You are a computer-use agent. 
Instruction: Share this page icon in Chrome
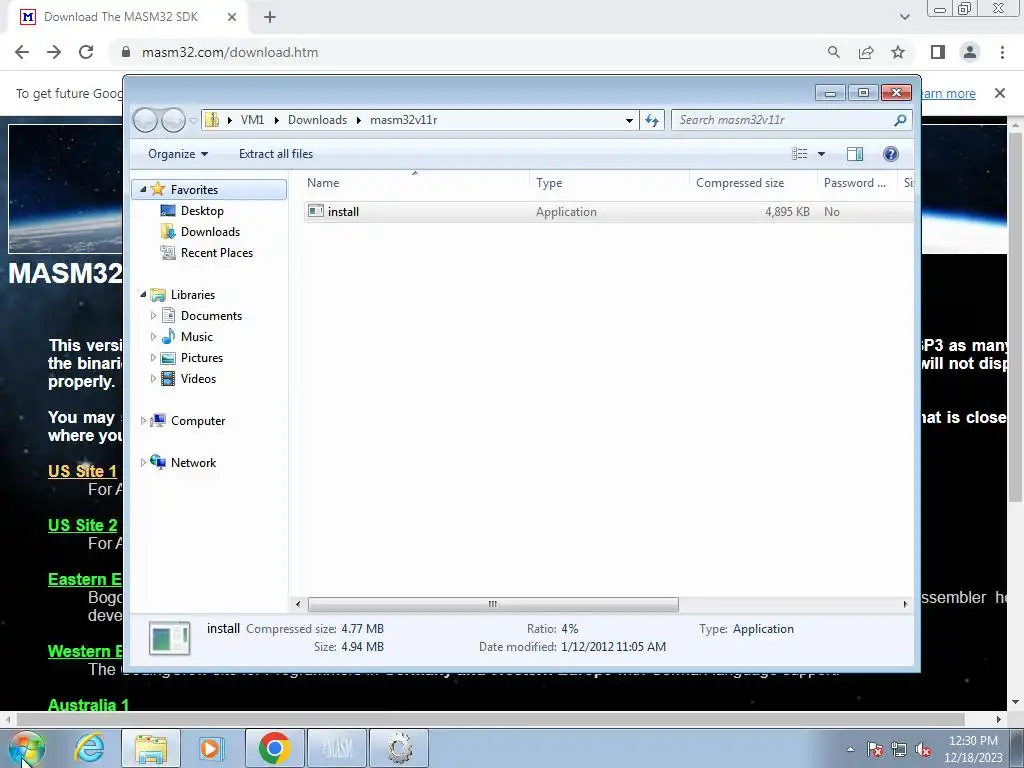[866, 52]
